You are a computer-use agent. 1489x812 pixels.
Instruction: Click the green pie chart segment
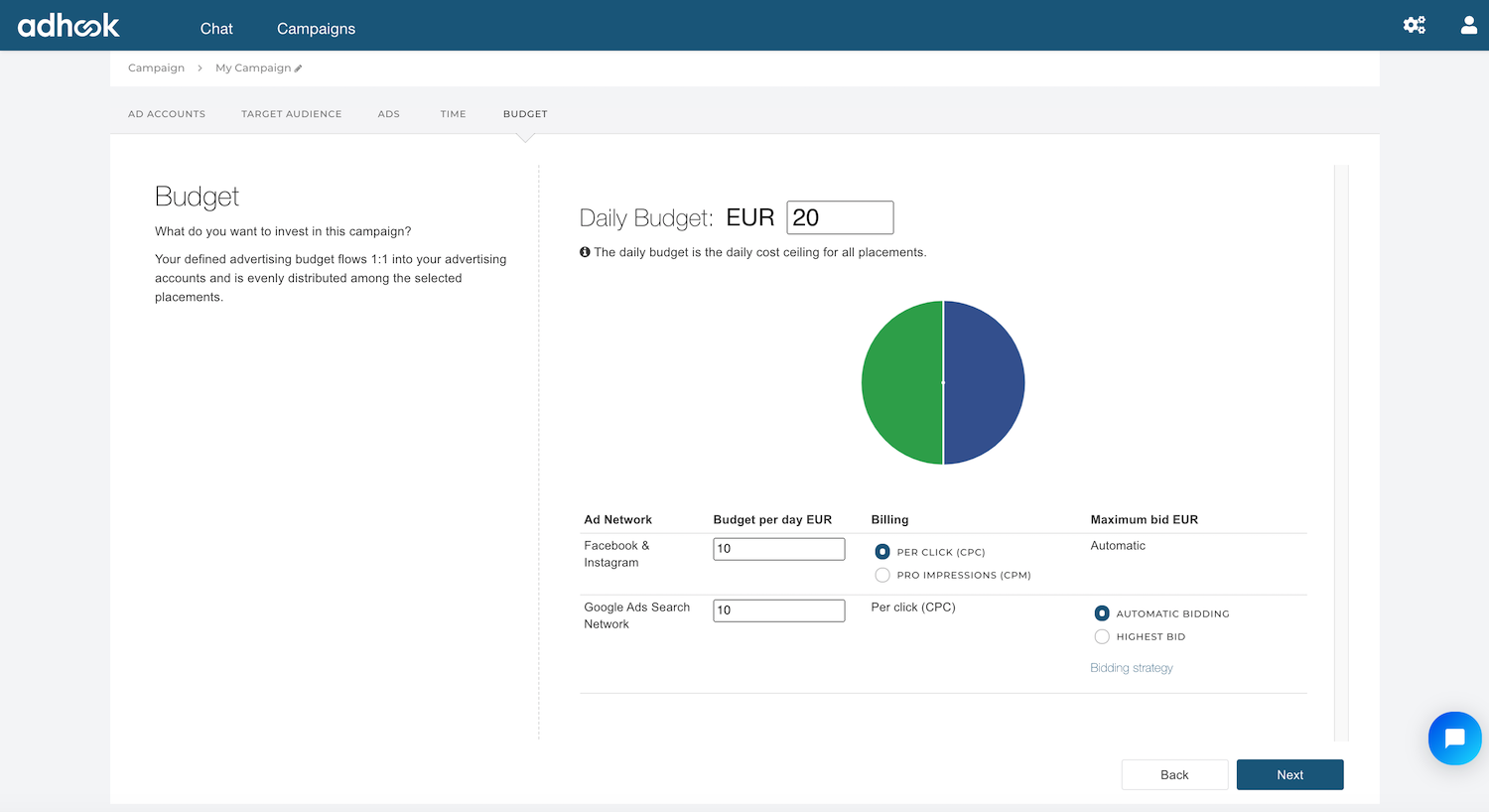click(x=901, y=382)
